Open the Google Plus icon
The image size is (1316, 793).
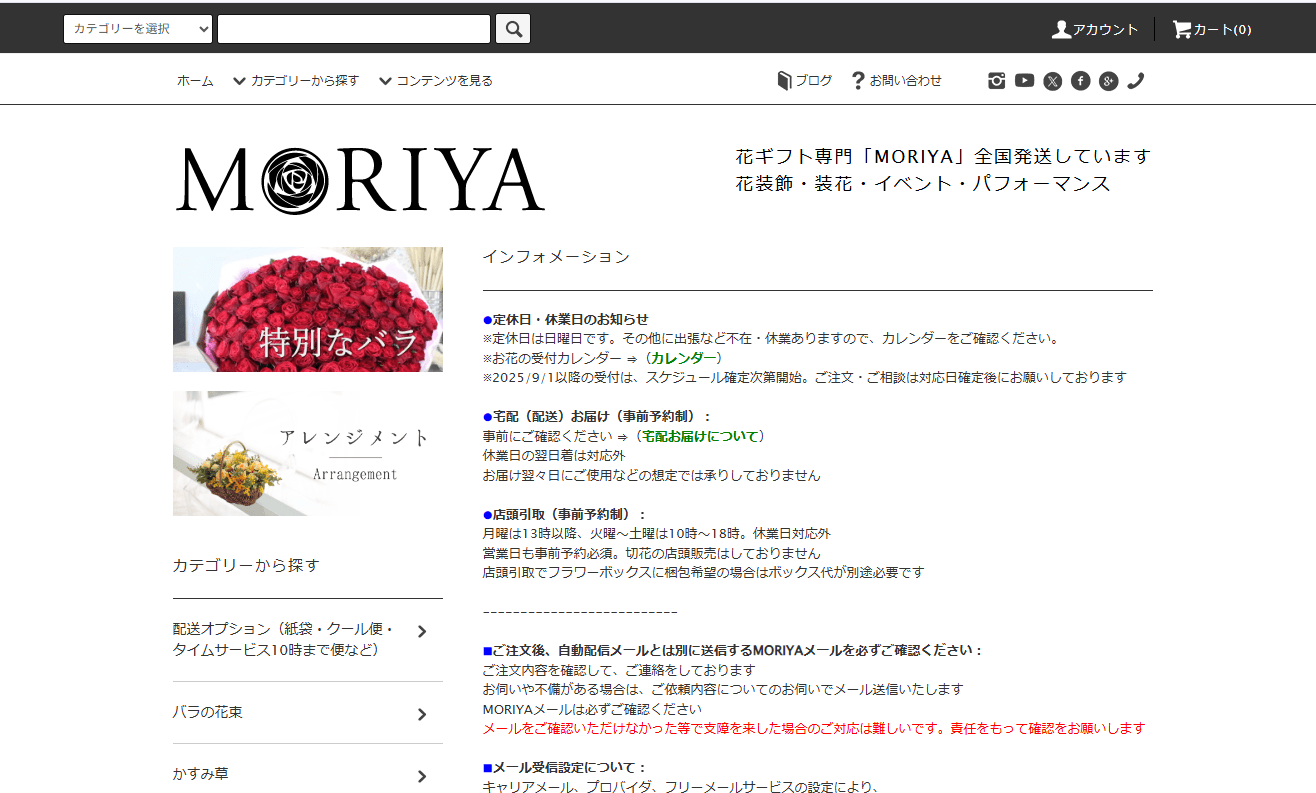pyautogui.click(x=1108, y=81)
